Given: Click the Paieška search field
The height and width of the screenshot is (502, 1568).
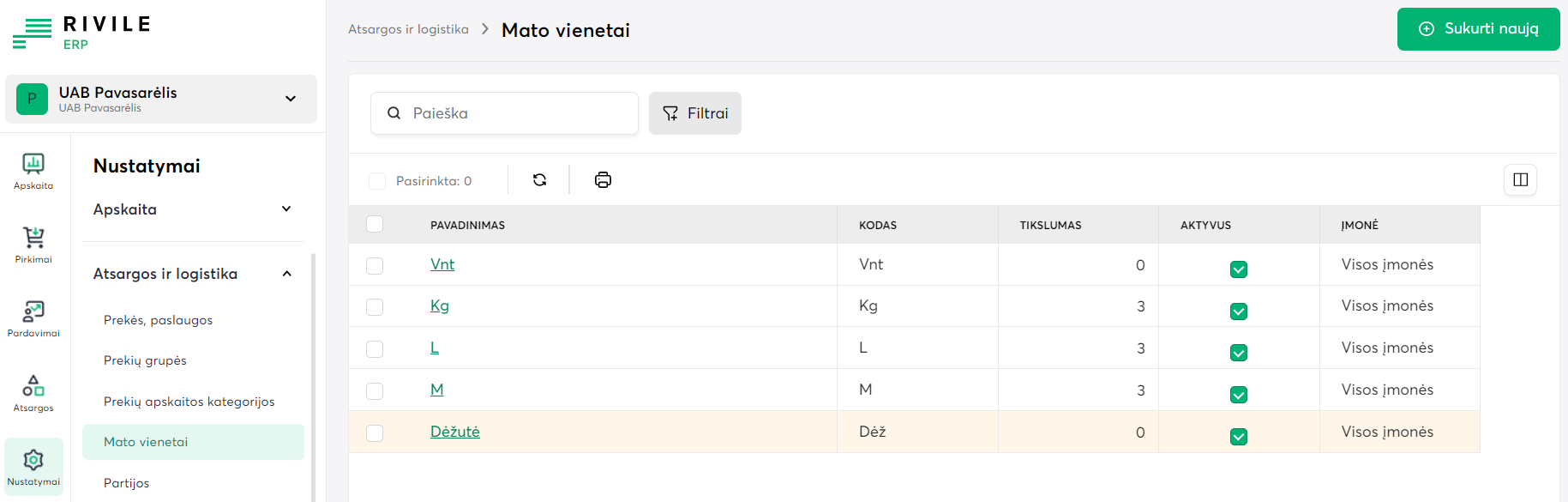Looking at the screenshot, I should tap(514, 113).
